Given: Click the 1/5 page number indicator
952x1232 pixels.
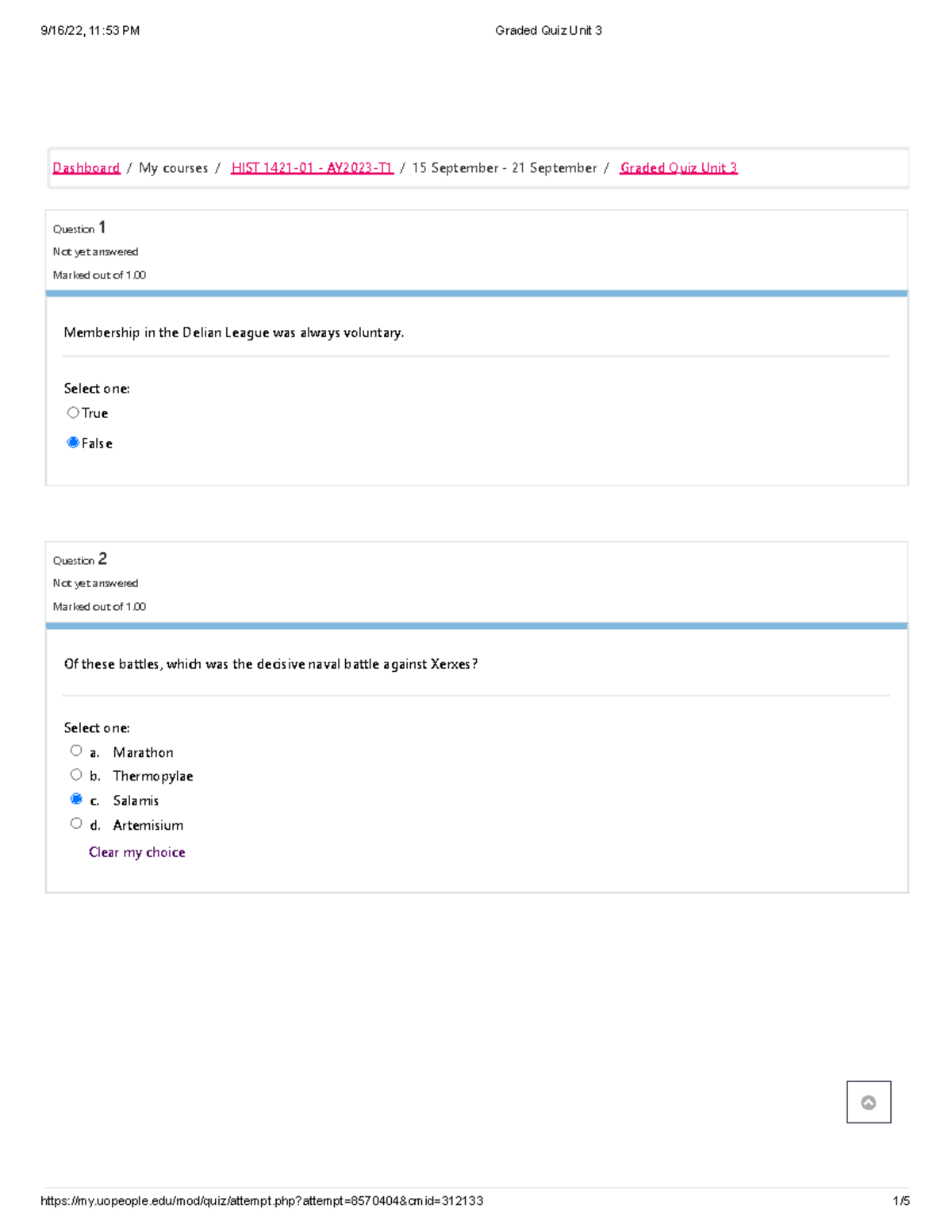Looking at the screenshot, I should [x=900, y=1201].
